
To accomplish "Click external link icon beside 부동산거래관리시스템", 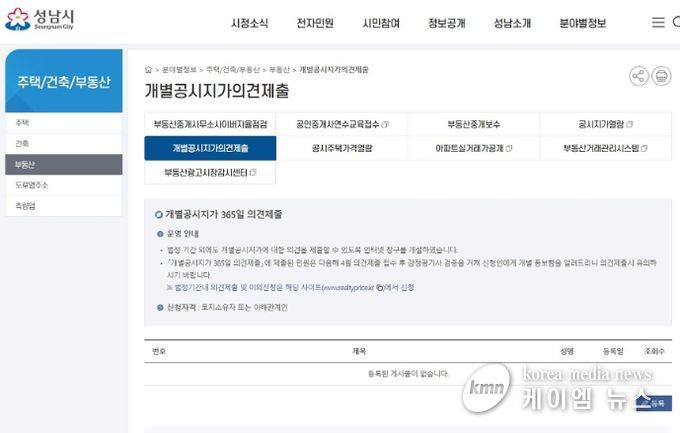I will 644,148.
